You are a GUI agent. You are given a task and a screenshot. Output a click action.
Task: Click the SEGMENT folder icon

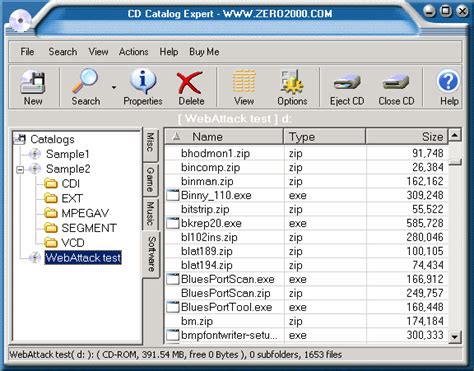(51, 228)
